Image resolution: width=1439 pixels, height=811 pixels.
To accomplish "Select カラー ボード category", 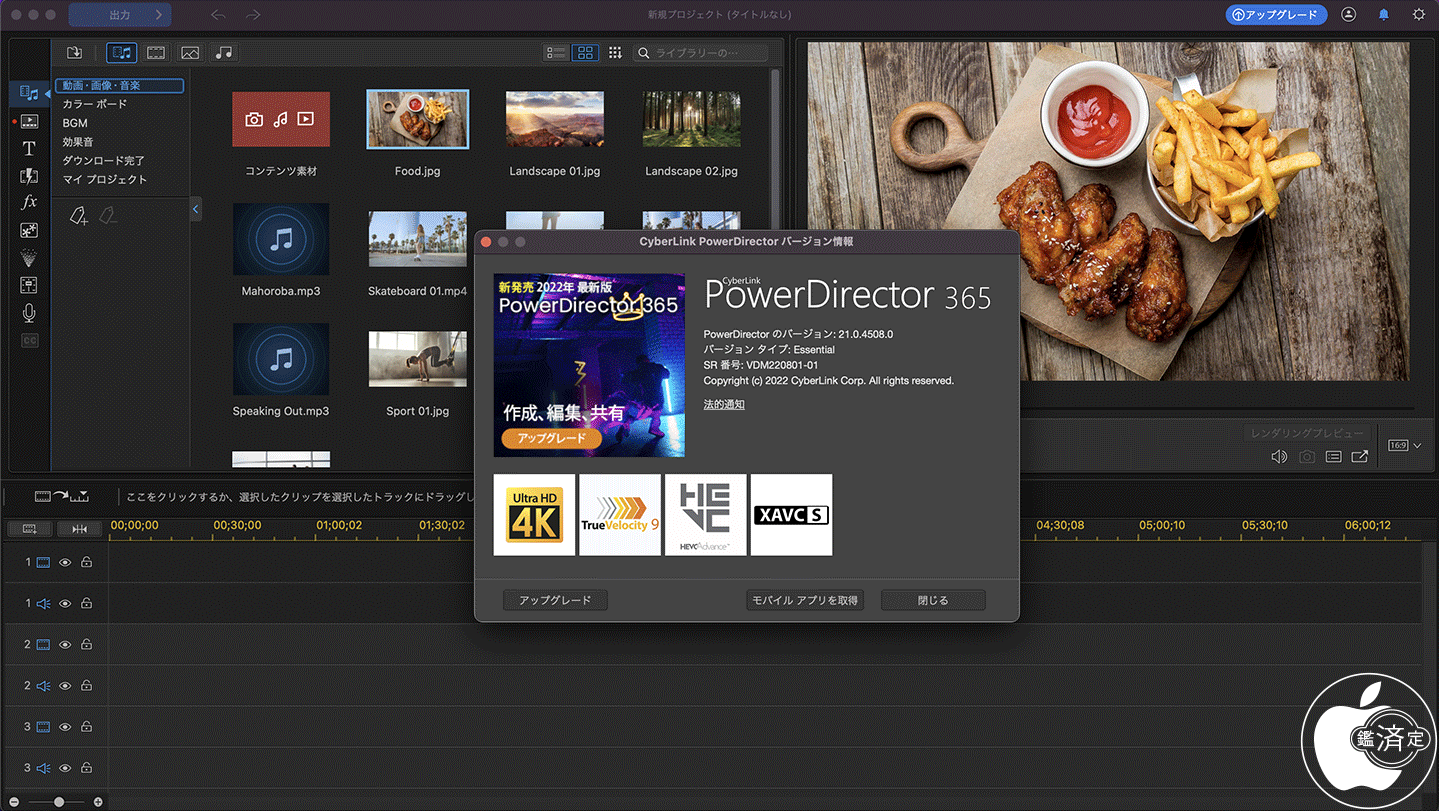I will 95,104.
